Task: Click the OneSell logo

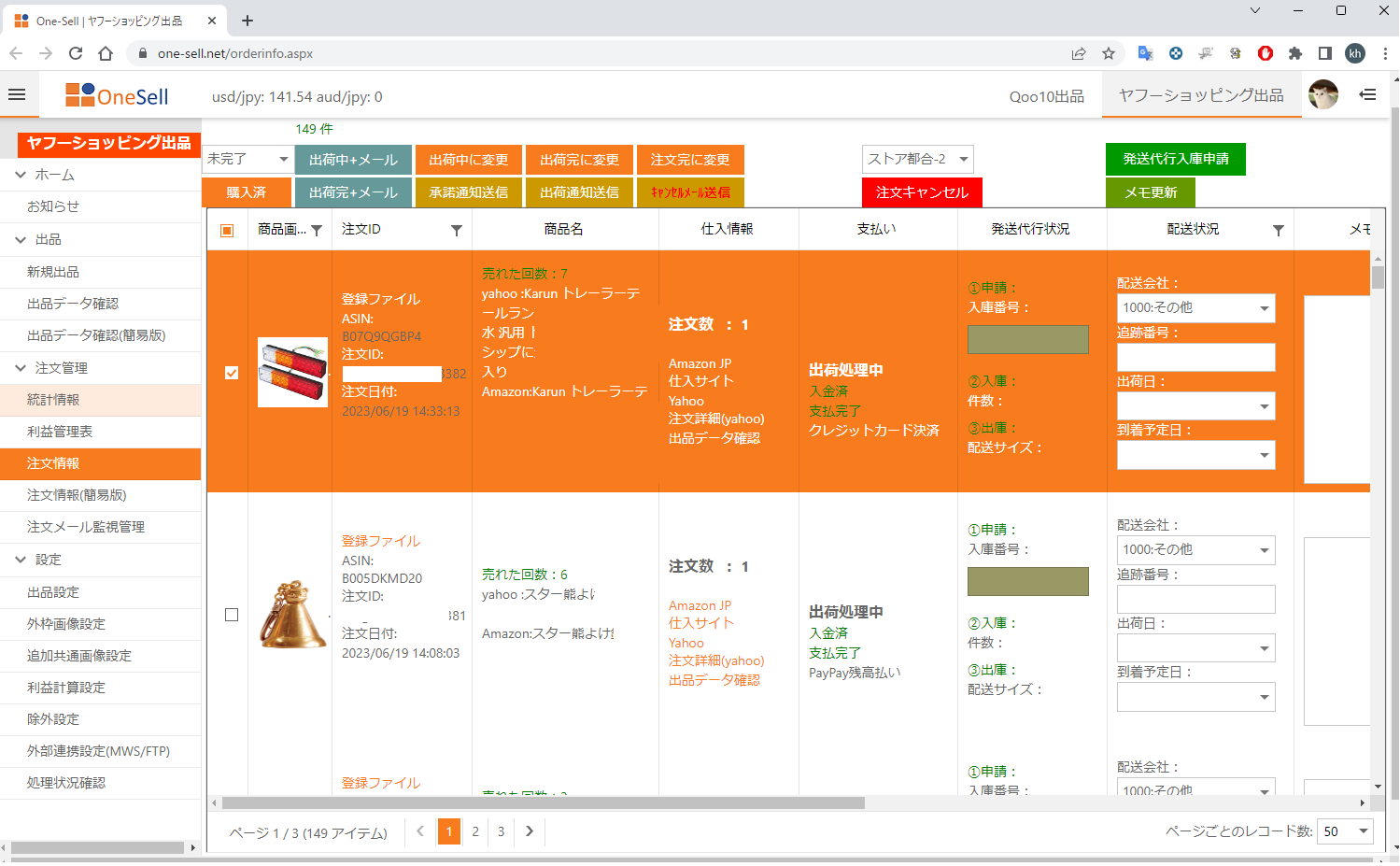Action: click(117, 93)
